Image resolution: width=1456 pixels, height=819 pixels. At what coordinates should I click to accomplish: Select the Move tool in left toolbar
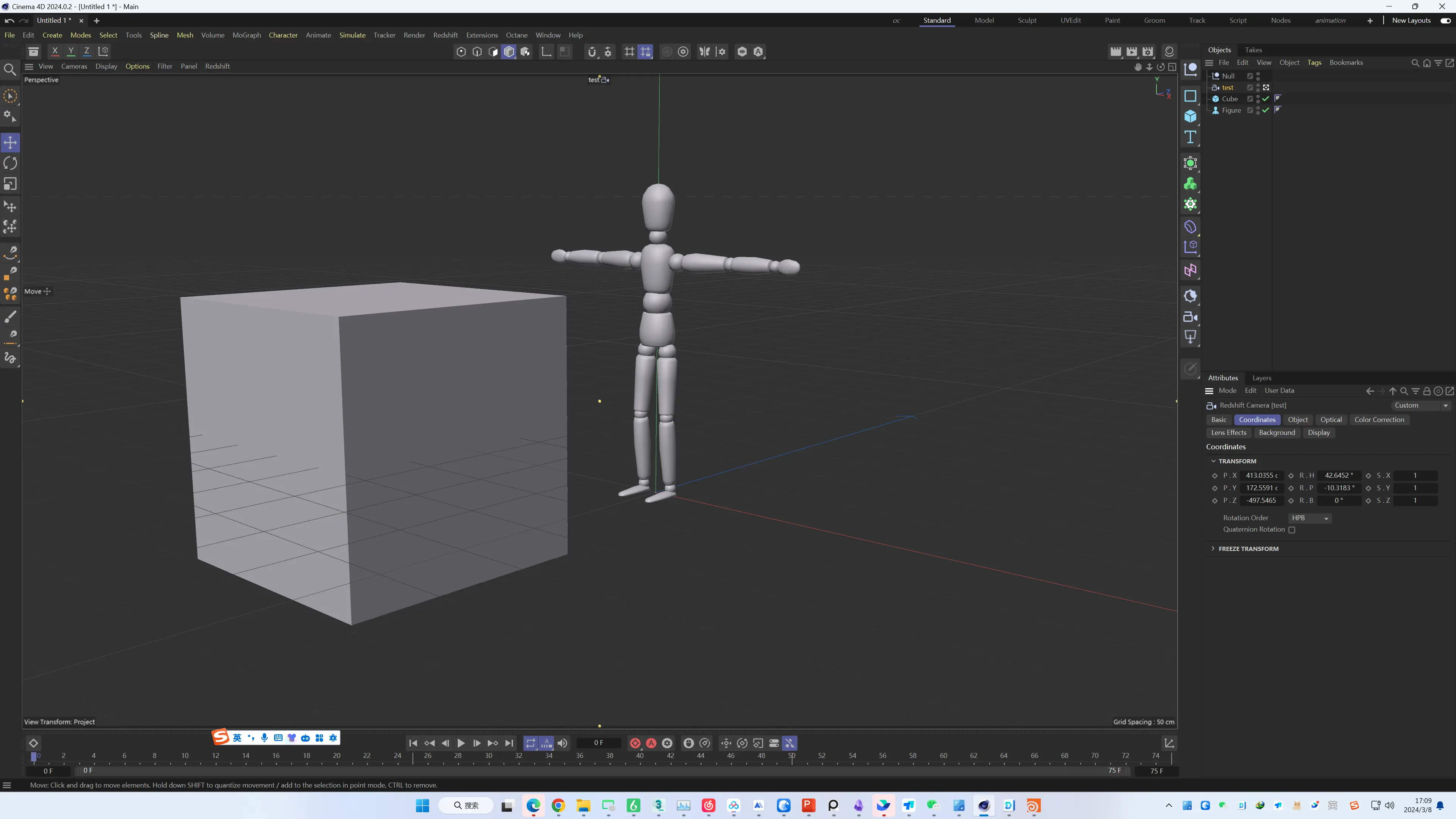10,143
